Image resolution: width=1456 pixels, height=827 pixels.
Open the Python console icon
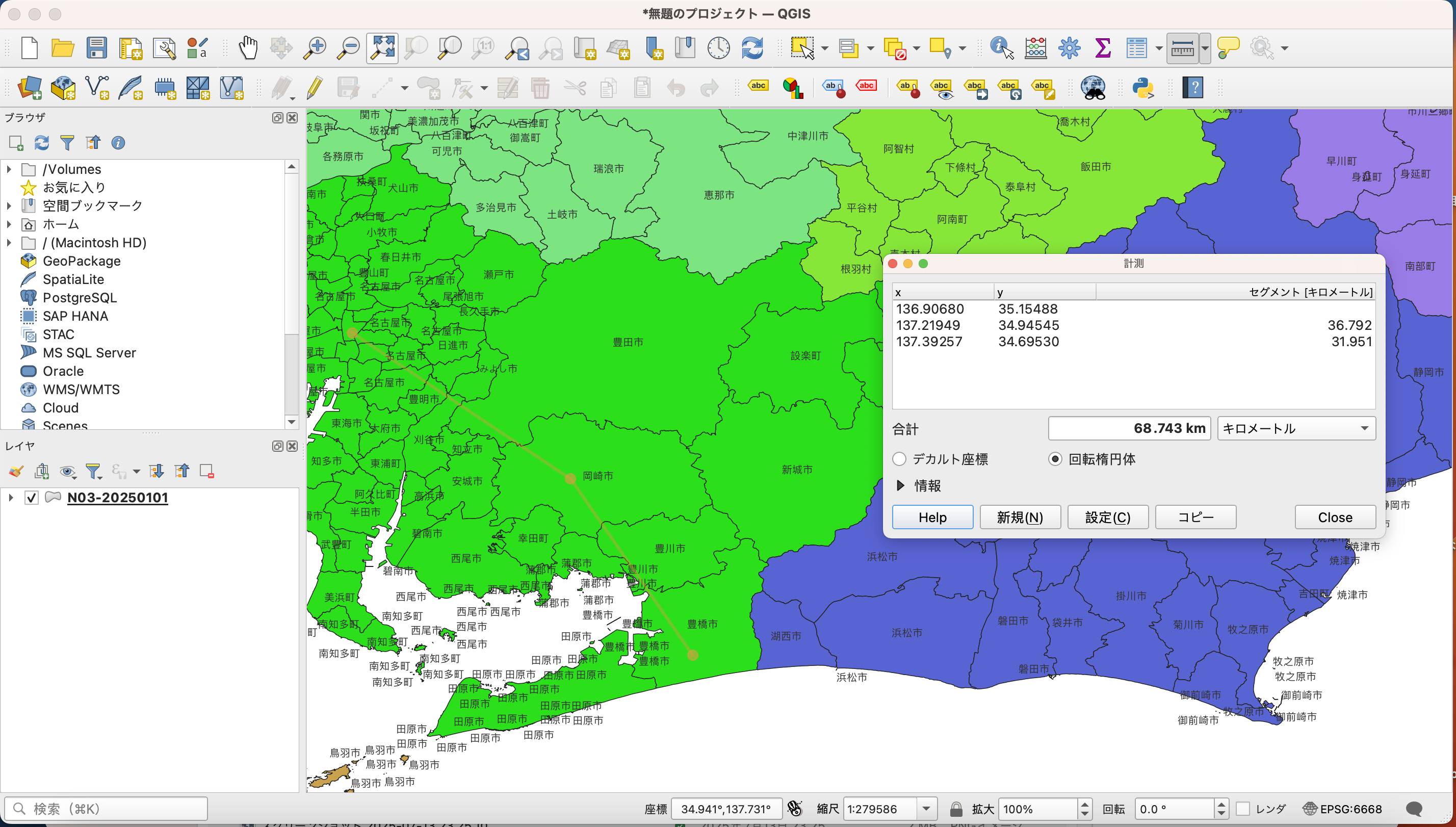(x=1142, y=88)
